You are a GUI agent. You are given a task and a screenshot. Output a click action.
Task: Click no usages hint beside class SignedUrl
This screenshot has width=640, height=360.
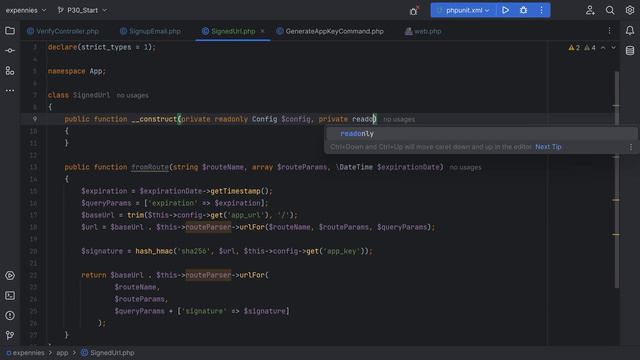coord(132,96)
